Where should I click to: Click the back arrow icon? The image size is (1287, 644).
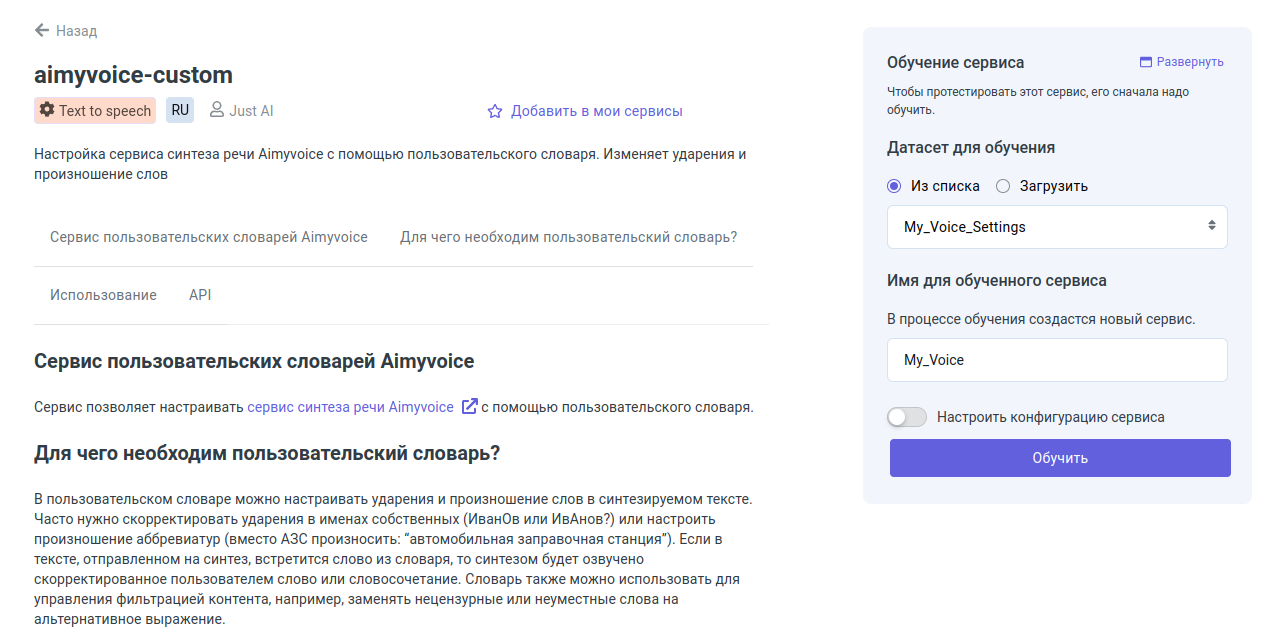coord(42,30)
